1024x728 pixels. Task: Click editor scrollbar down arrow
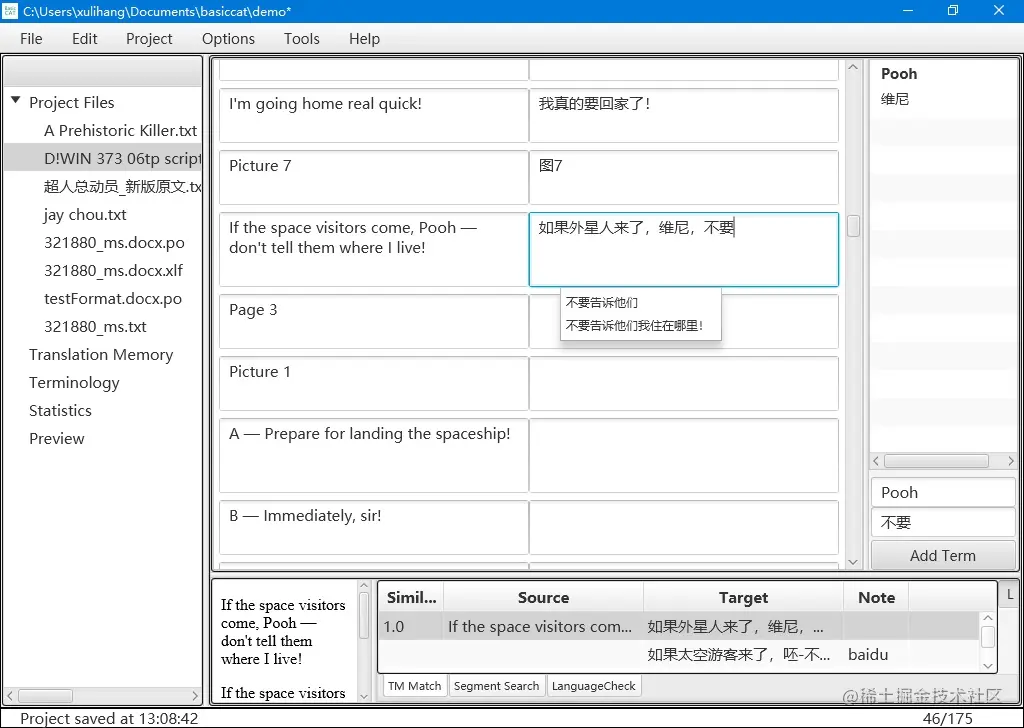pos(853,562)
